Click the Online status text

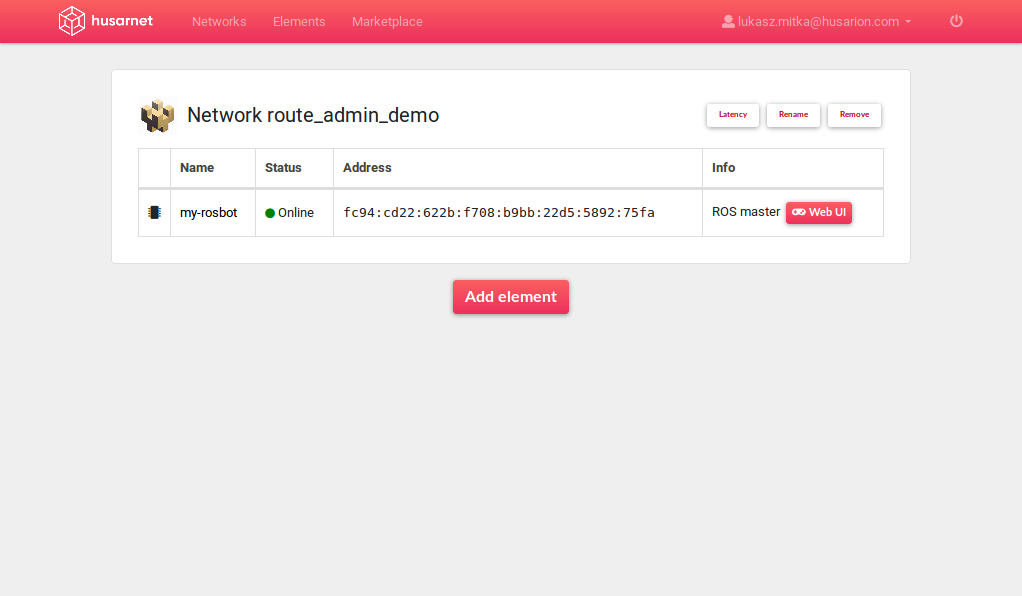coord(296,213)
